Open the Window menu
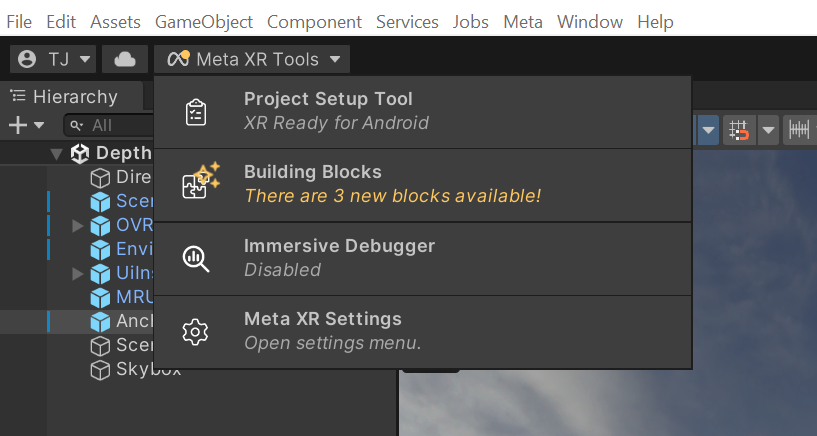817x436 pixels. coord(590,21)
